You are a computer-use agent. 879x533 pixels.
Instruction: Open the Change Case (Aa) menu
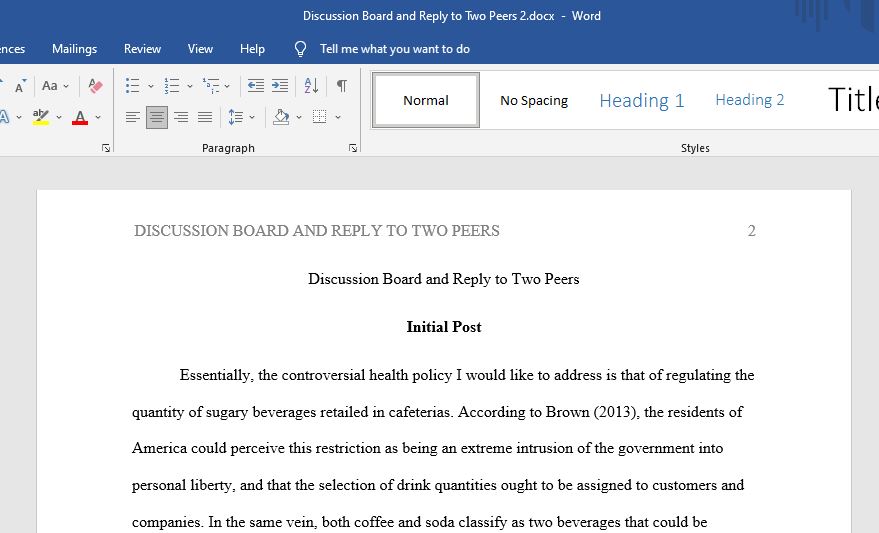coord(55,86)
